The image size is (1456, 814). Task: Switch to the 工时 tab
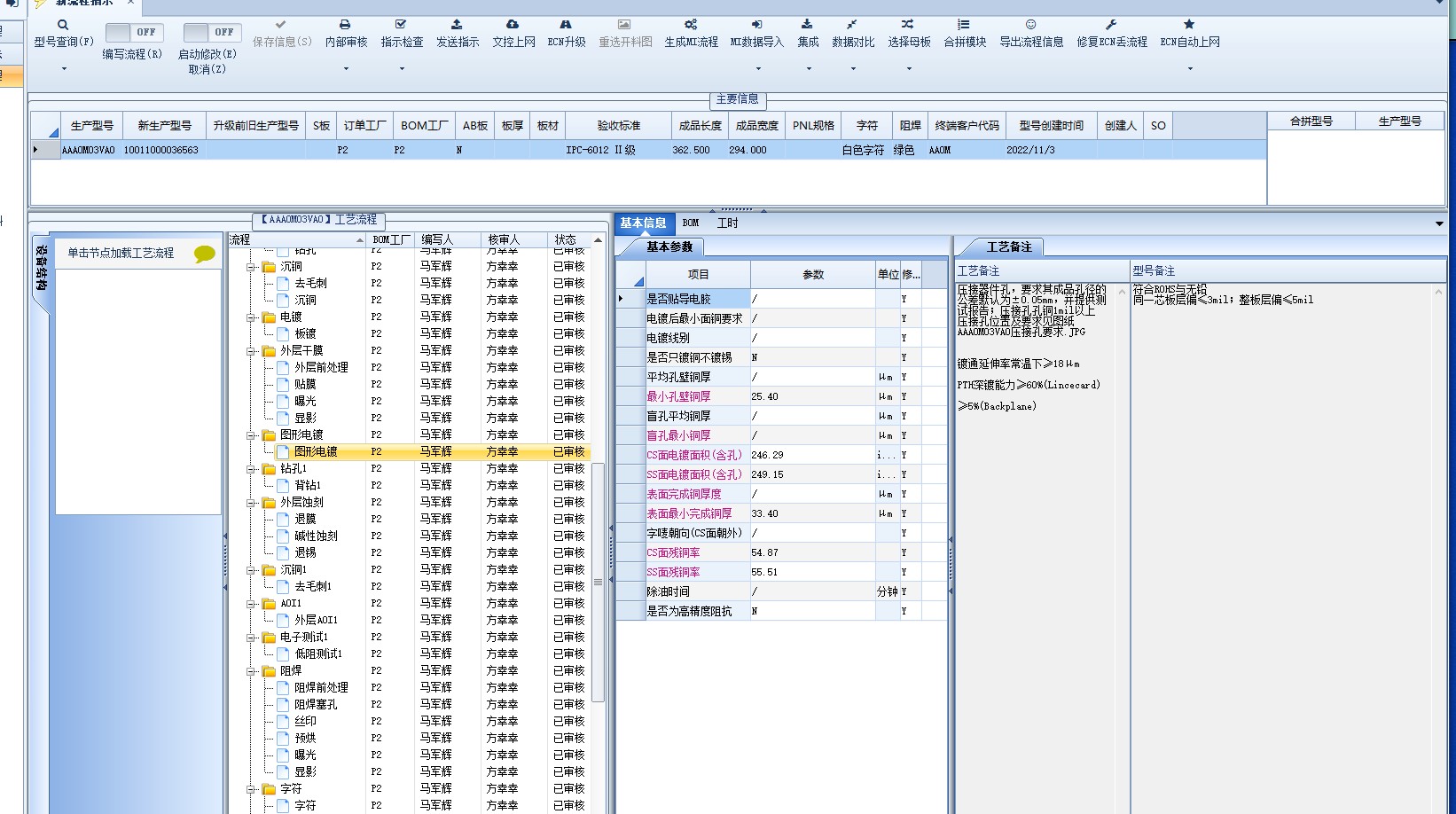coord(727,223)
